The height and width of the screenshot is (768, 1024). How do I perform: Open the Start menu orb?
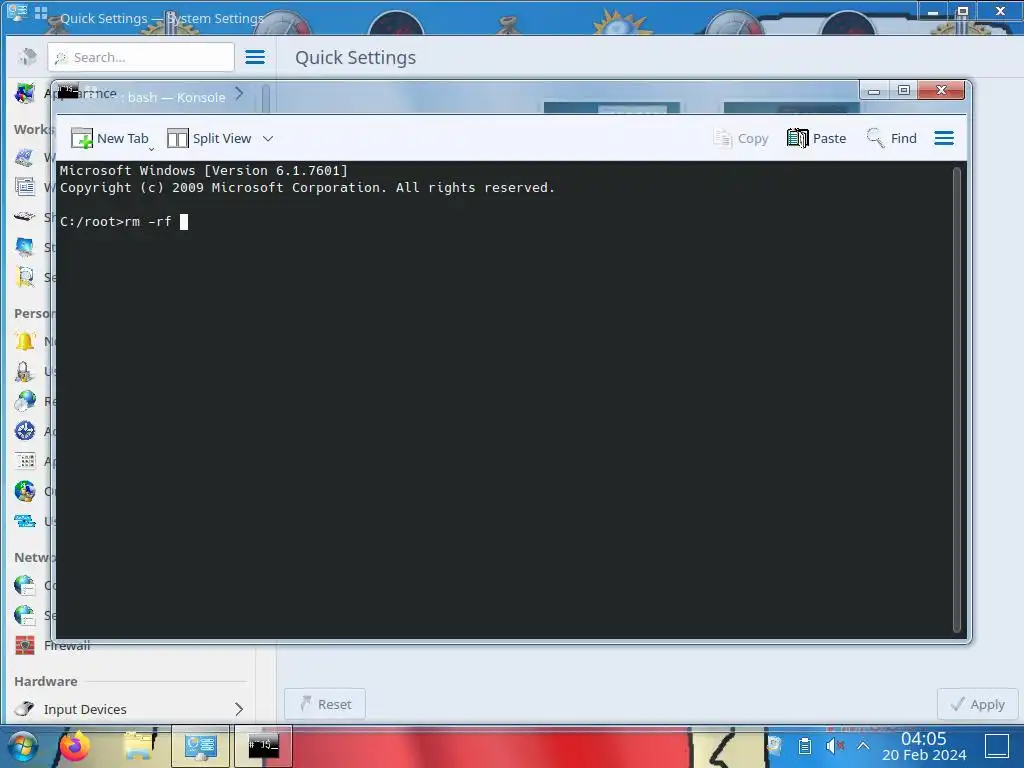point(22,746)
